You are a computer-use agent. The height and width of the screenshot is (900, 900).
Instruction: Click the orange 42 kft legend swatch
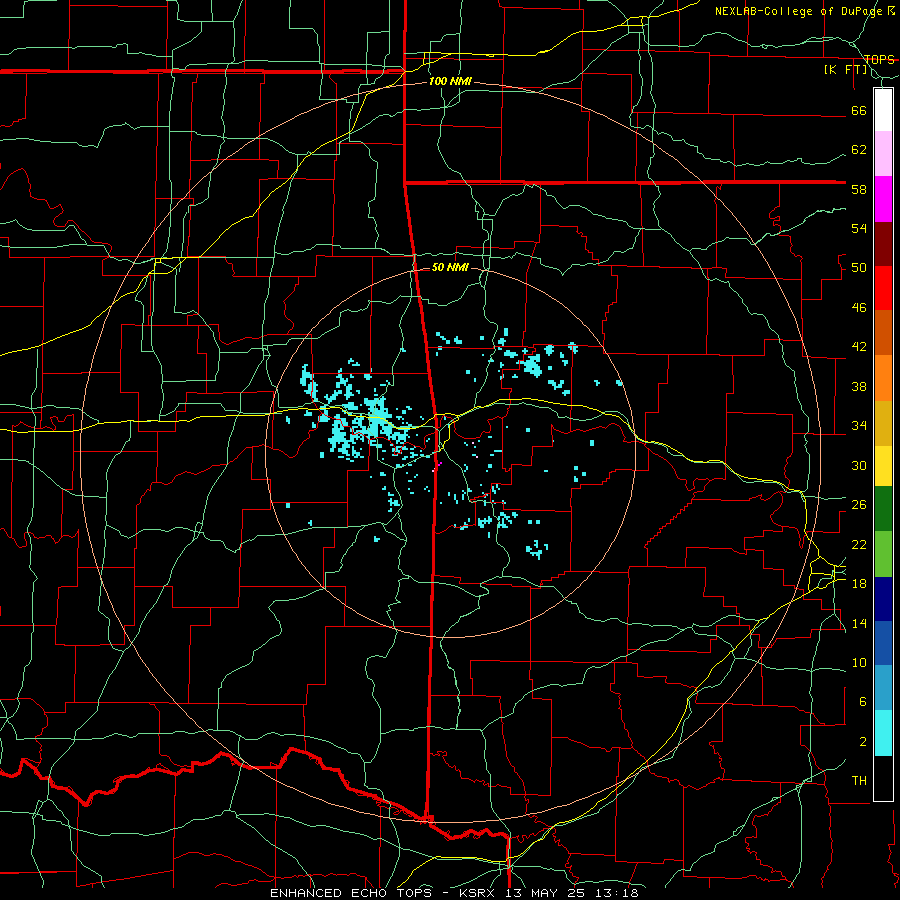pyautogui.click(x=883, y=378)
